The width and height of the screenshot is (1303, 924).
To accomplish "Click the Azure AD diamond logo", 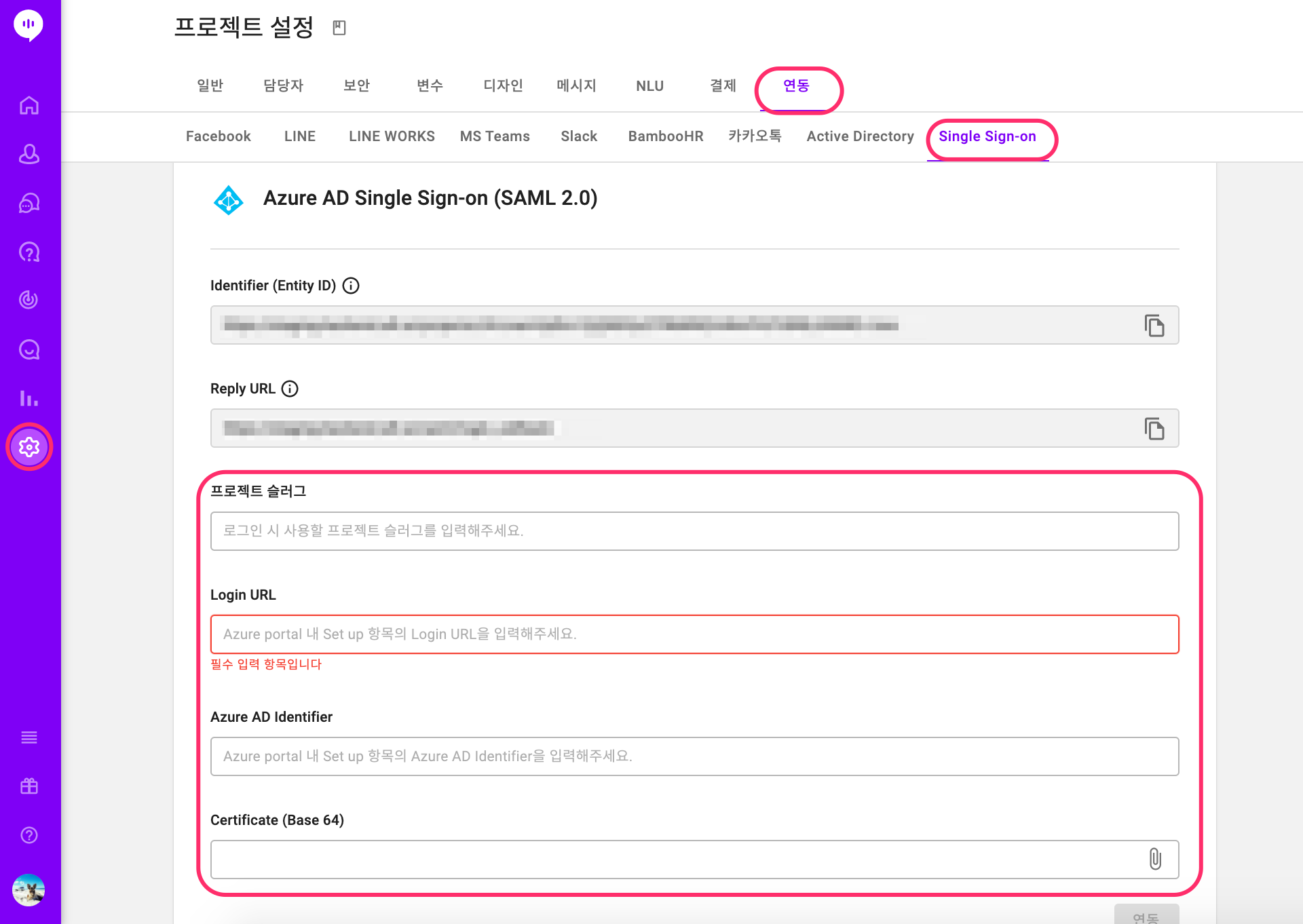I will pos(229,200).
